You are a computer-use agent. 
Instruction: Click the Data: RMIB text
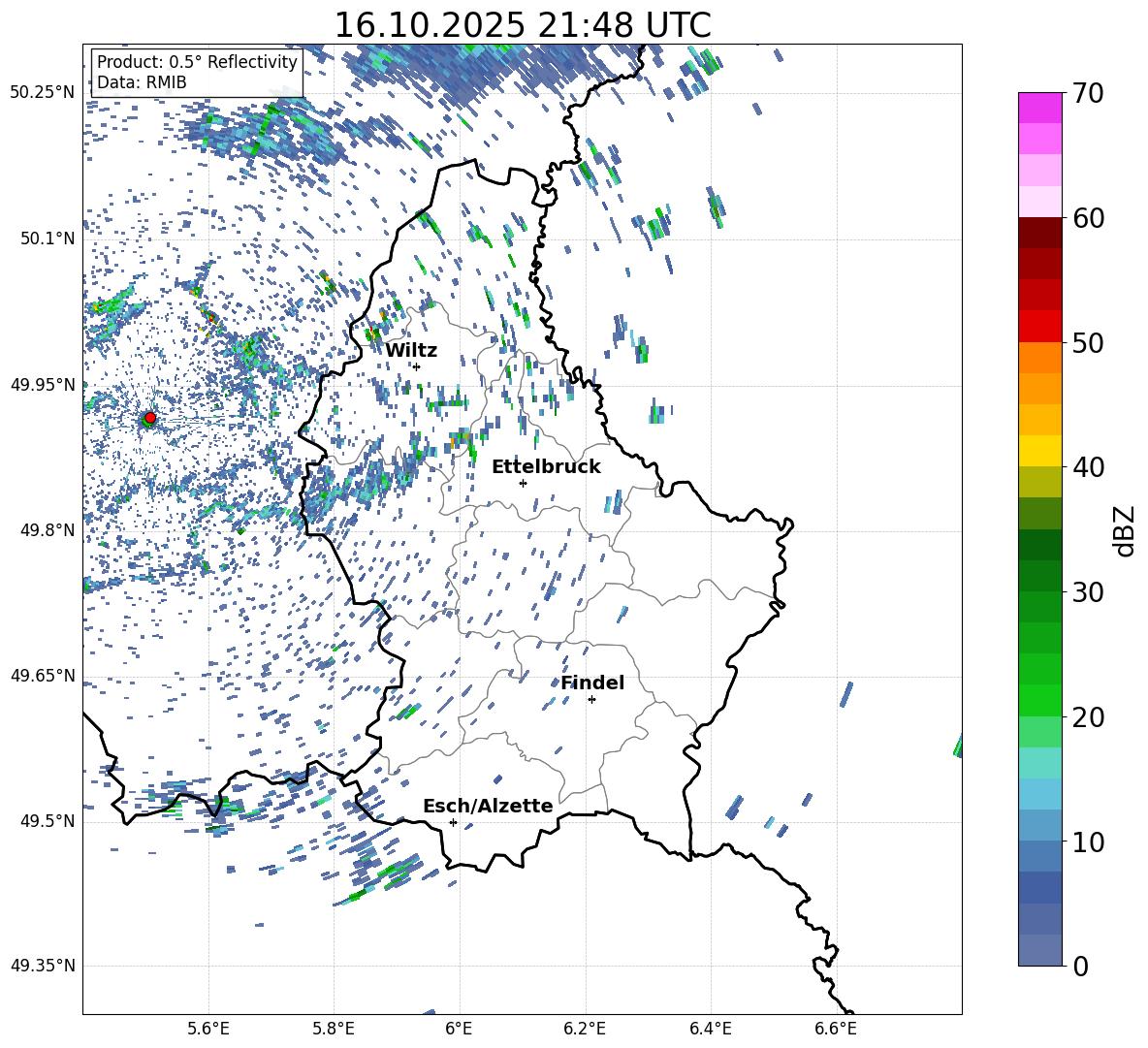click(x=142, y=82)
